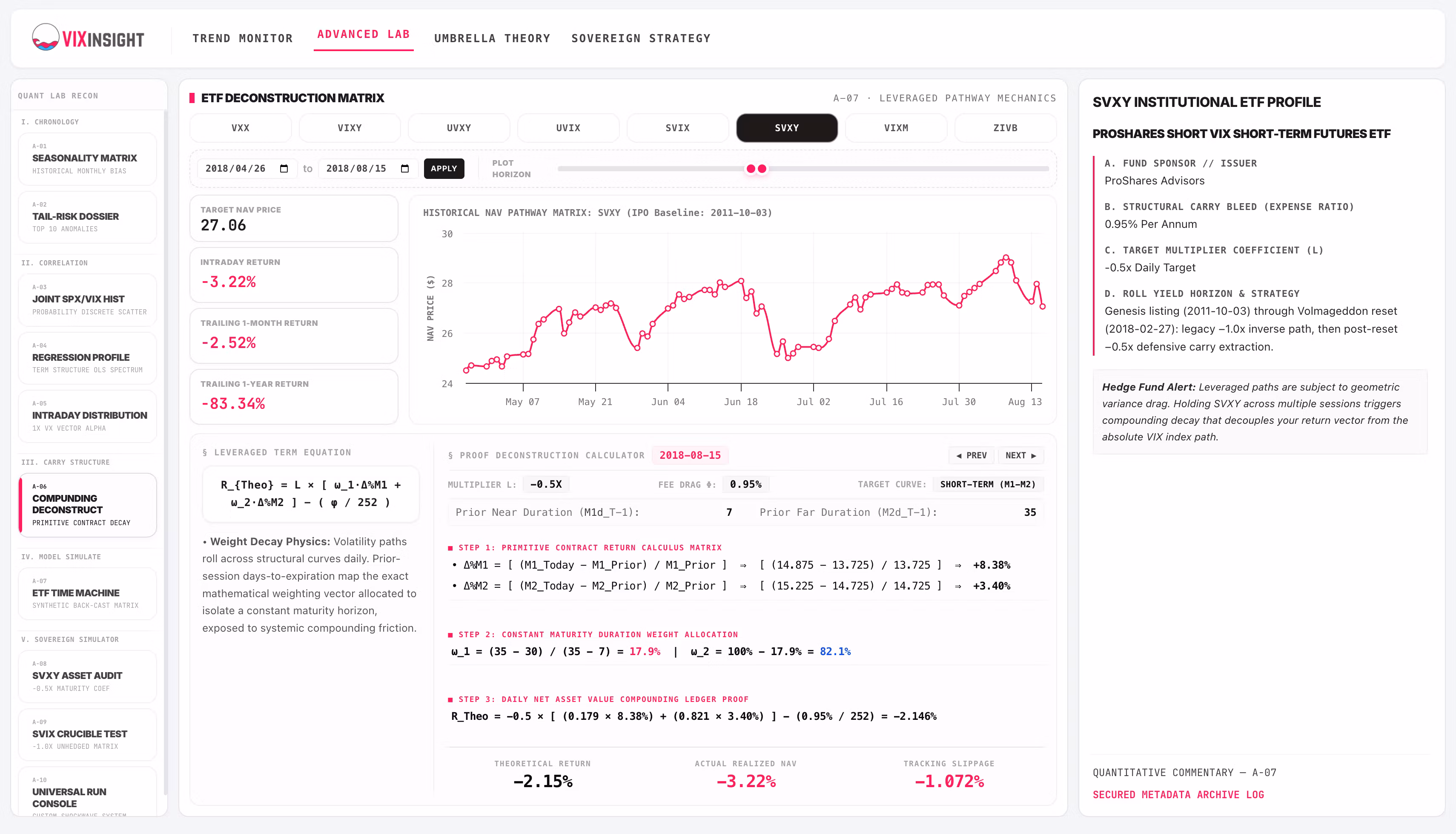The height and width of the screenshot is (834, 1456).
Task: Open SVIX Crucible Test module
Action: click(x=88, y=735)
